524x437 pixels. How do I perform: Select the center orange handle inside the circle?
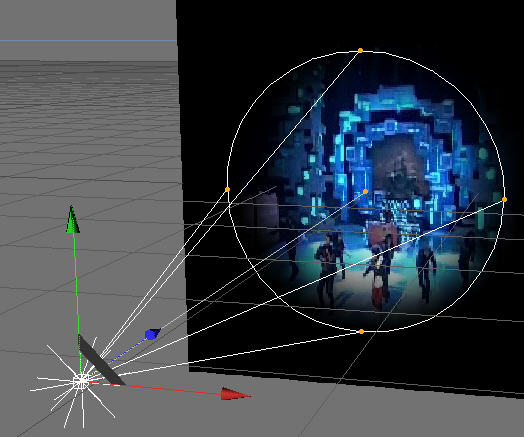(x=365, y=191)
